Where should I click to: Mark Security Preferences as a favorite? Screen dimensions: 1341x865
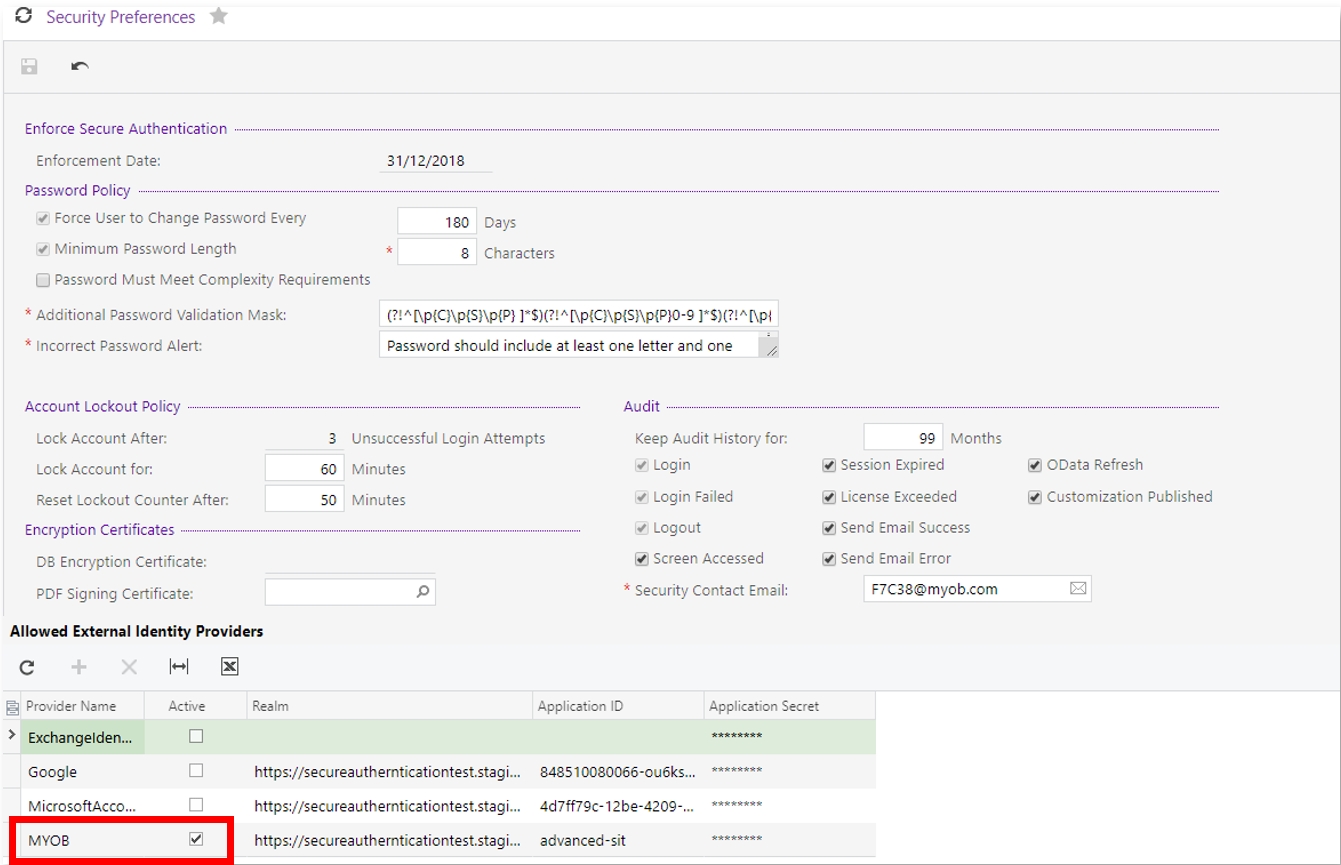pyautogui.click(x=218, y=16)
